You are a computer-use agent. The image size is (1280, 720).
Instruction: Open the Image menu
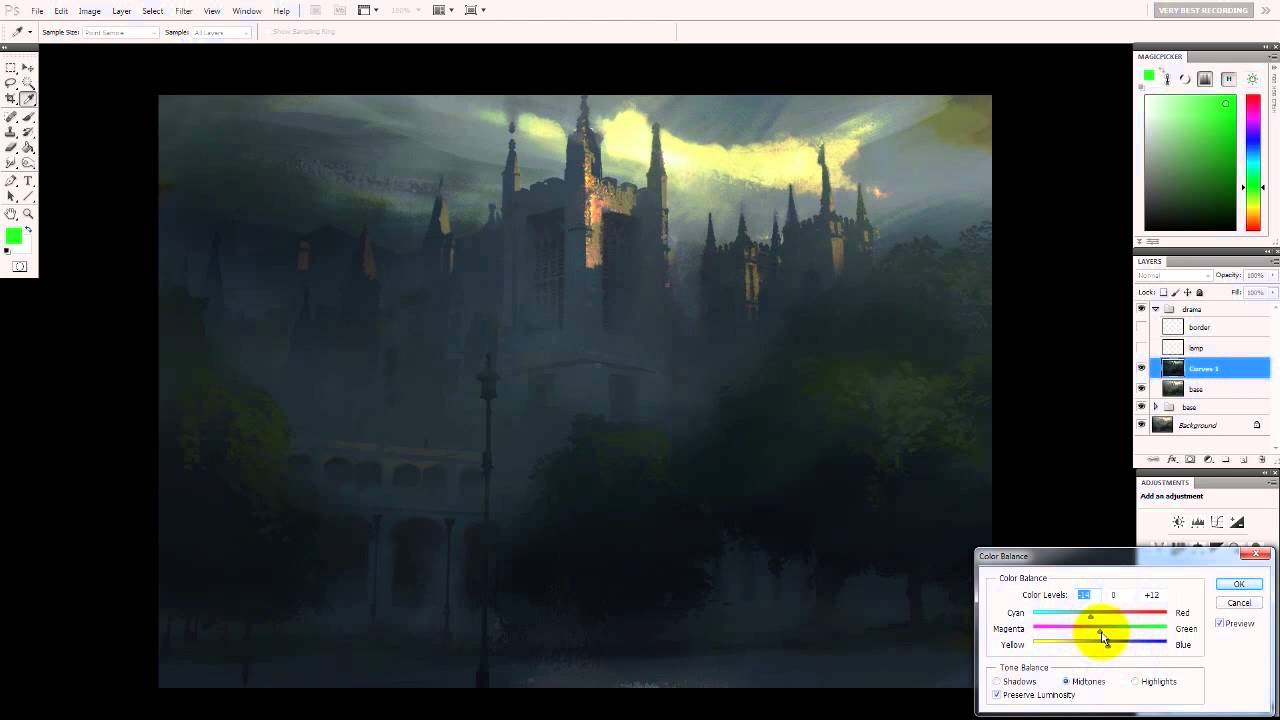pyautogui.click(x=90, y=11)
